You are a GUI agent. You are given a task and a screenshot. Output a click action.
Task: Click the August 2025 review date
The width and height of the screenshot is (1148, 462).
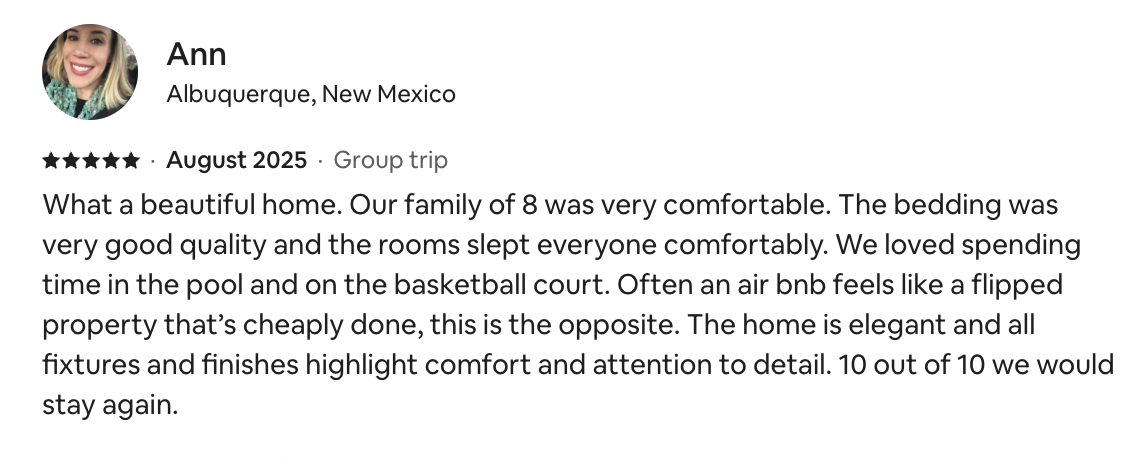(x=236, y=160)
